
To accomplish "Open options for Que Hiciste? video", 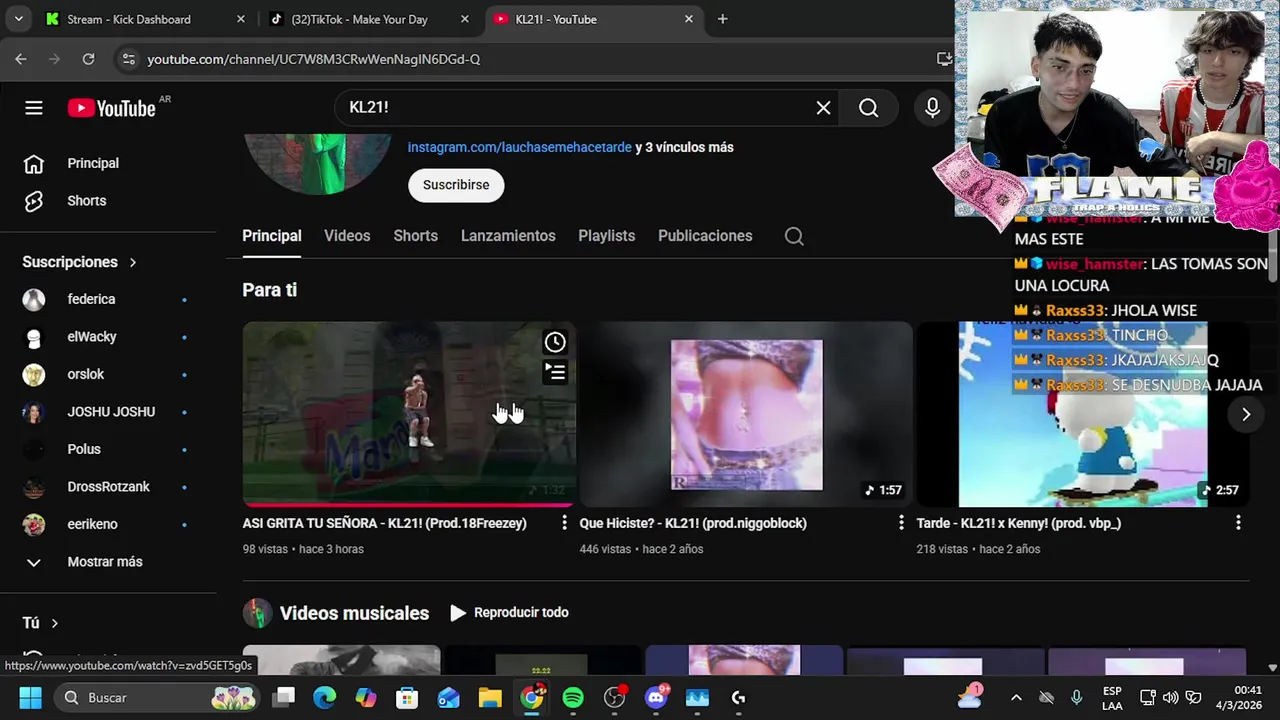I will click(901, 523).
